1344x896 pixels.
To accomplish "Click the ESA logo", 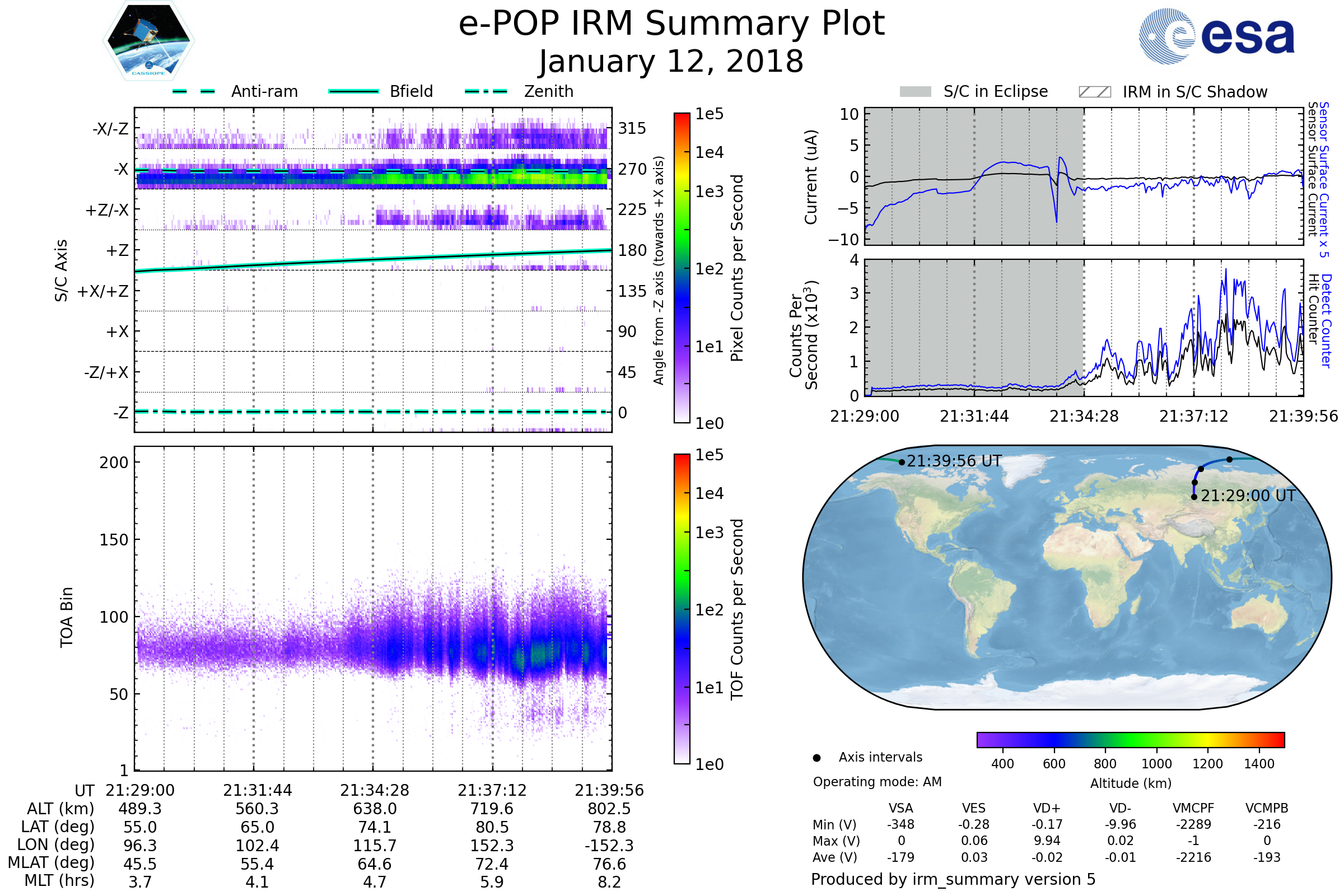I will click(x=1217, y=35).
